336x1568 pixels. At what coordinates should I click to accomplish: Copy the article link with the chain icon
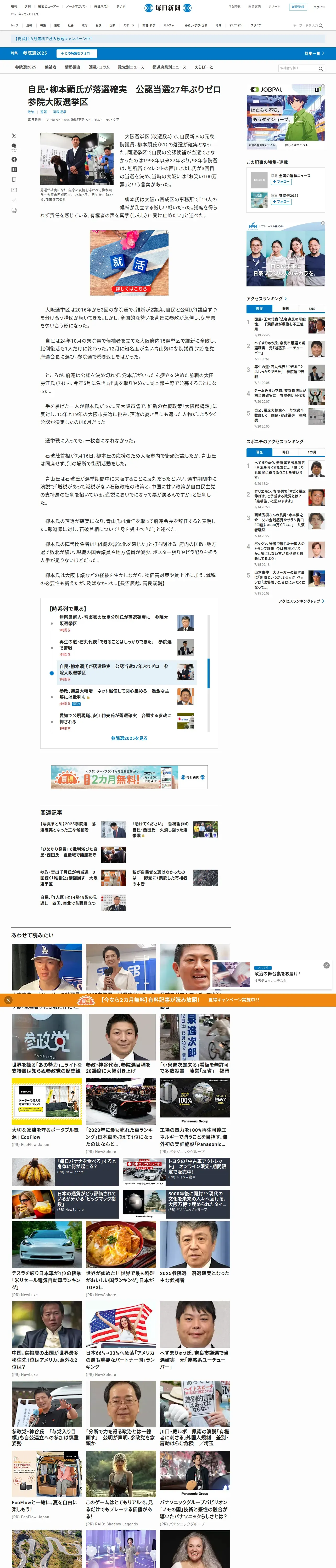tap(14, 200)
